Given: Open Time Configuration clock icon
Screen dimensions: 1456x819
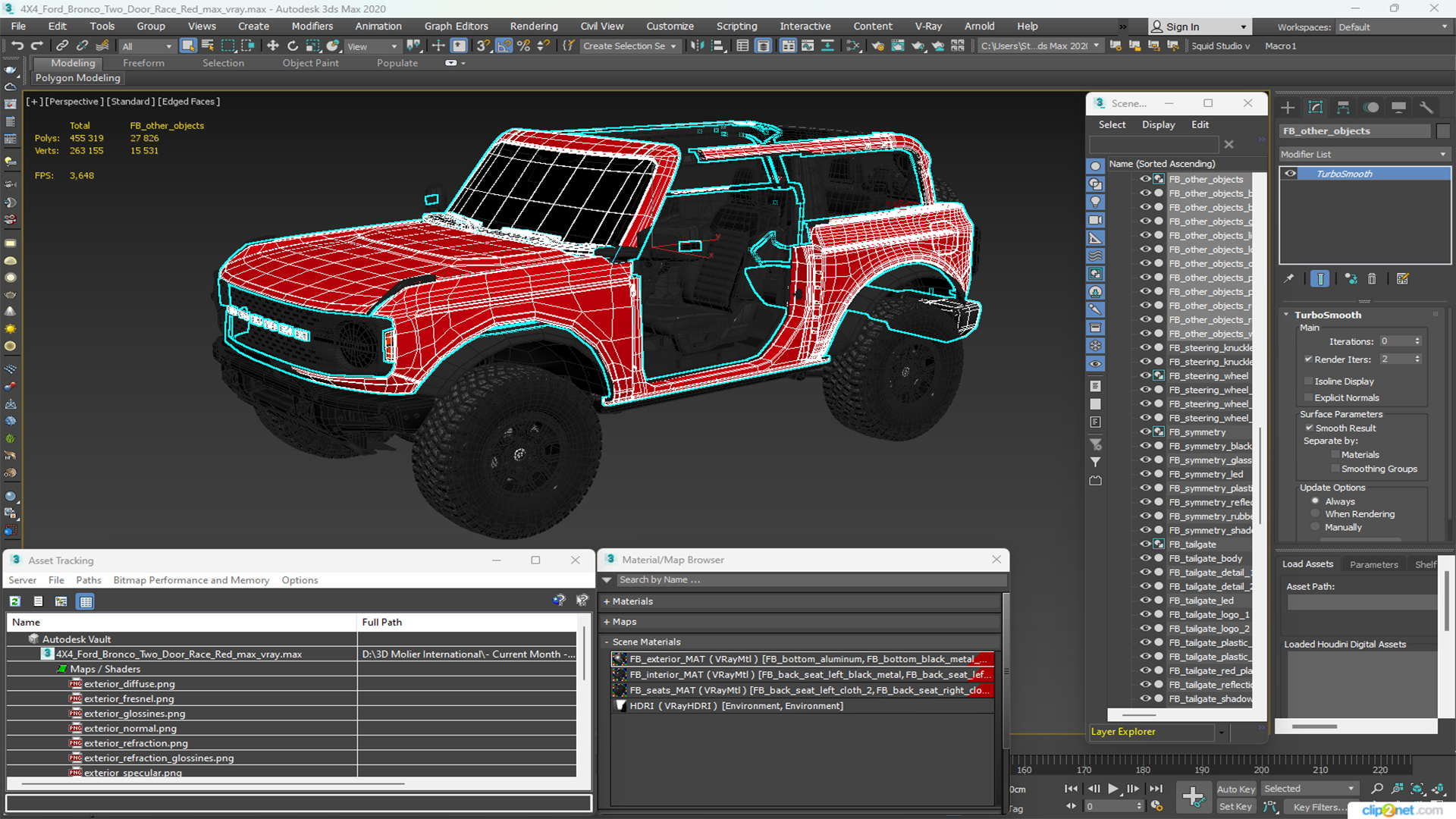Looking at the screenshot, I should click(x=1156, y=806).
